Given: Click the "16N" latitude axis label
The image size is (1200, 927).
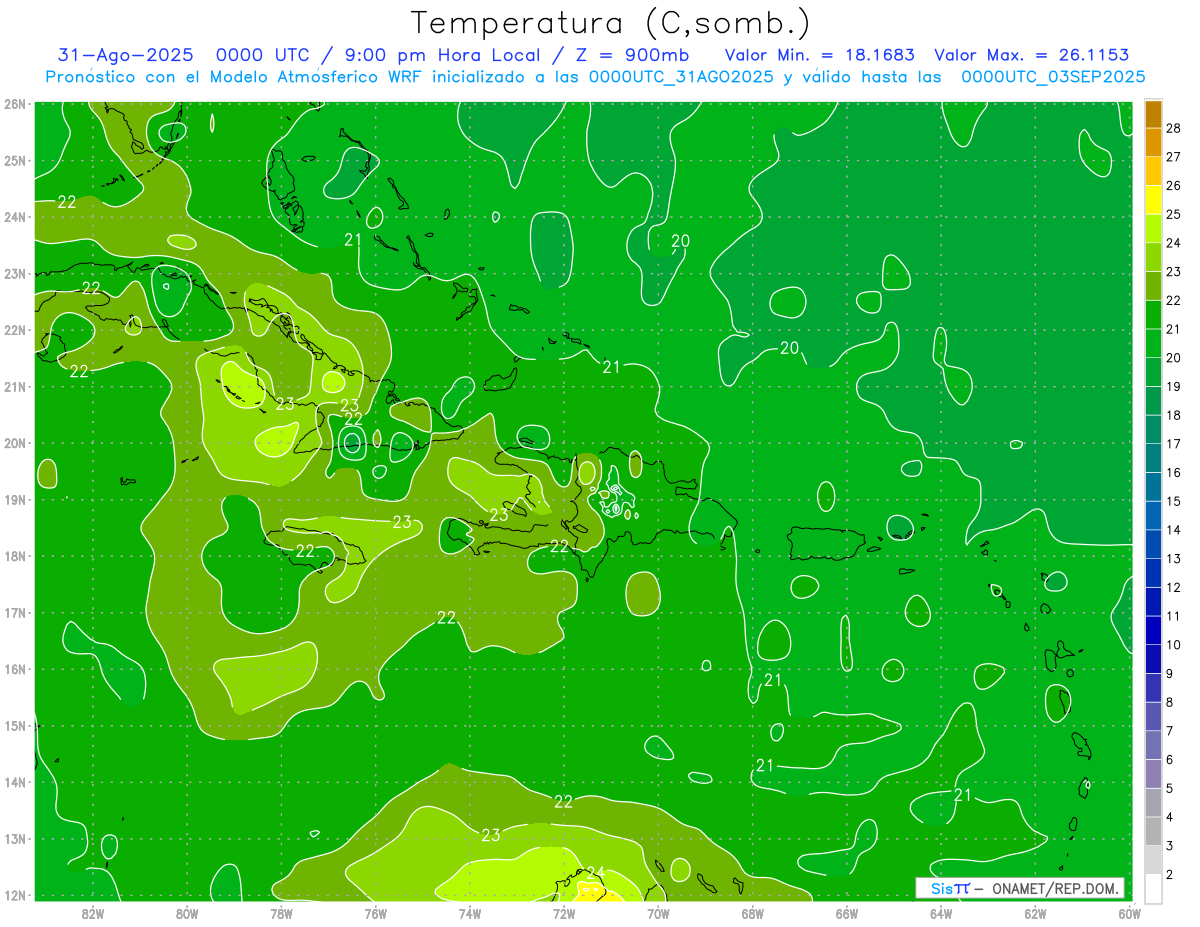Looking at the screenshot, I should tap(15, 669).
